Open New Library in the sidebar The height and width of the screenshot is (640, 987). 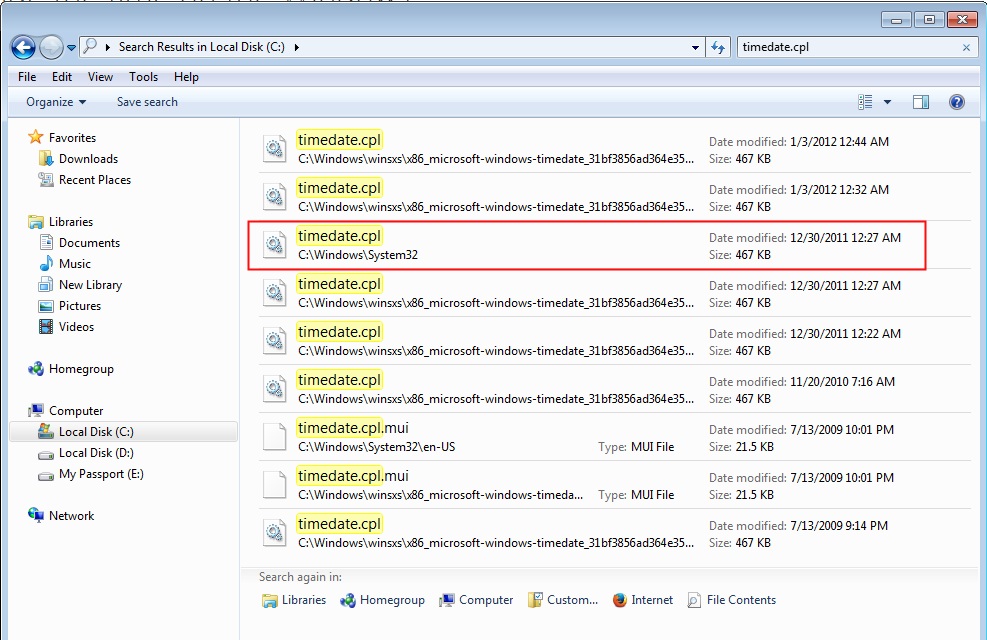click(x=91, y=285)
